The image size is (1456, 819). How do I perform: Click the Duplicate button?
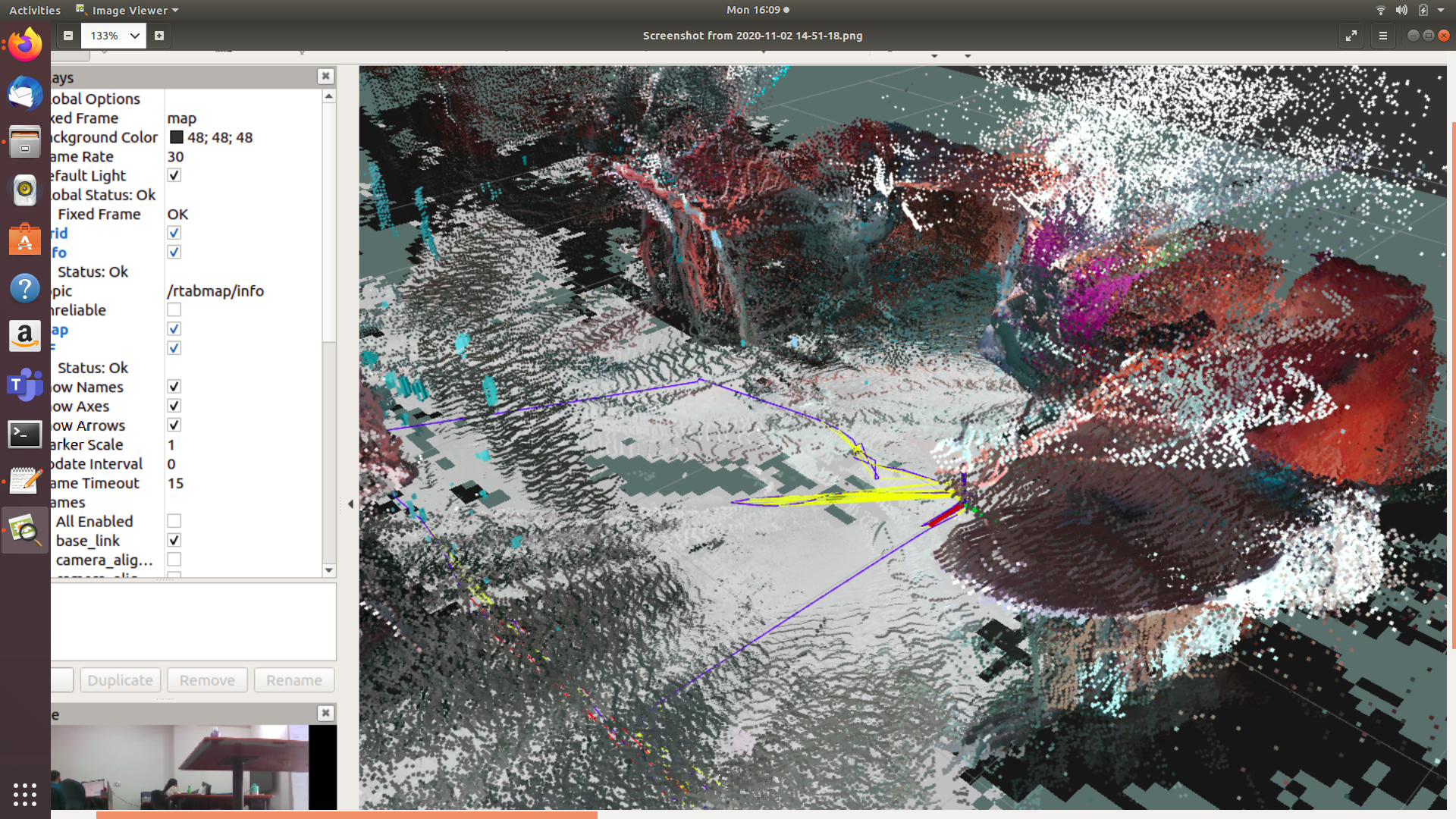(120, 680)
